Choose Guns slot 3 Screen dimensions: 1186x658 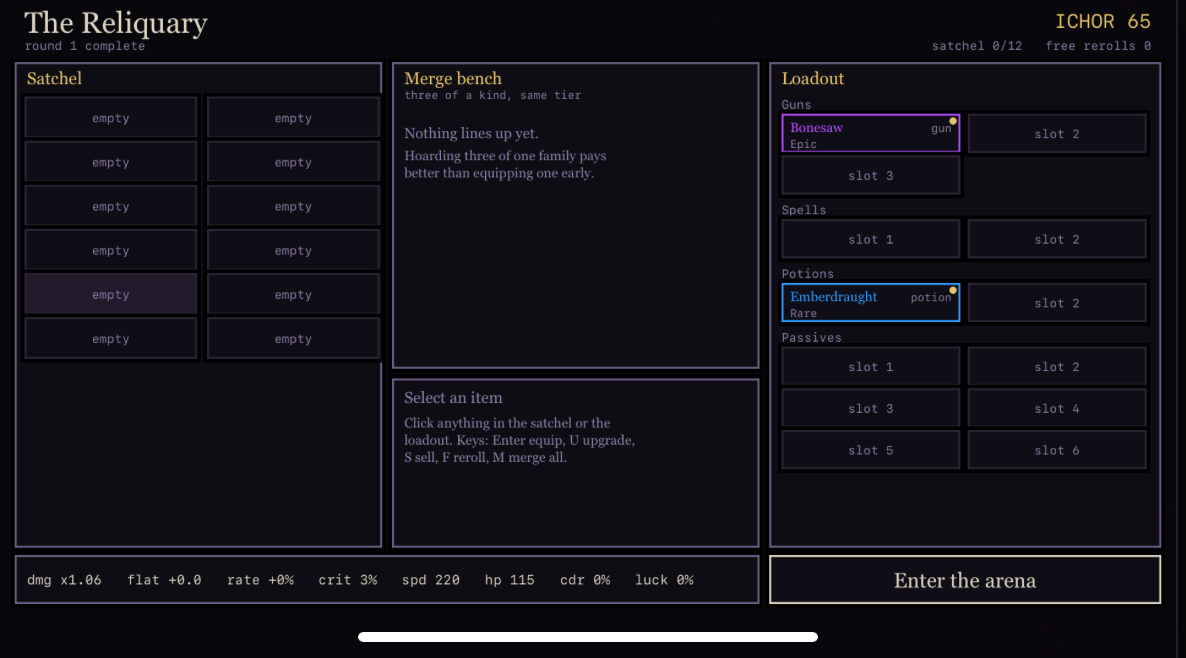[x=871, y=175]
